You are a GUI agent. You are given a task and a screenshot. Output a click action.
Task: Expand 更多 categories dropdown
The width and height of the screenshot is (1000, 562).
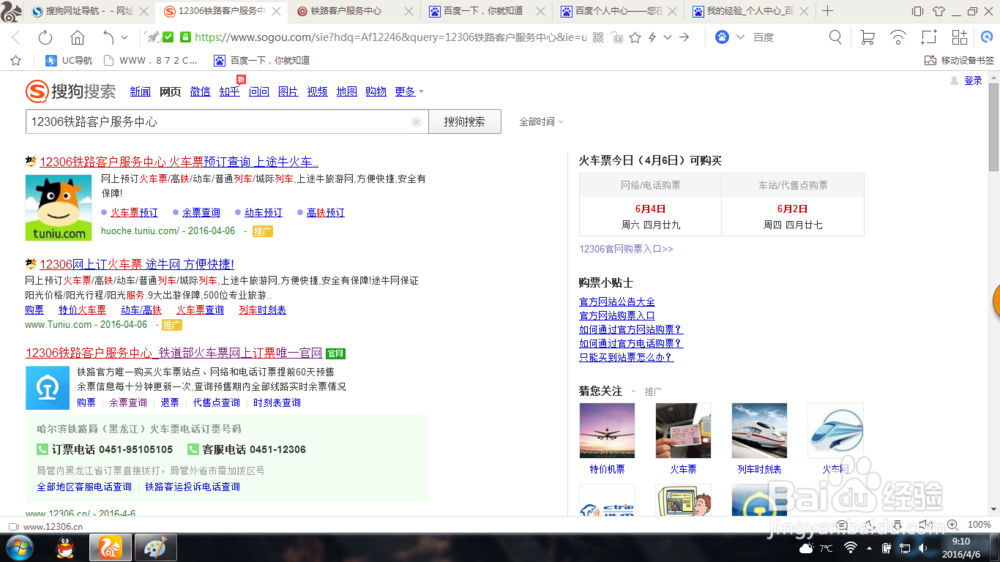pos(409,92)
